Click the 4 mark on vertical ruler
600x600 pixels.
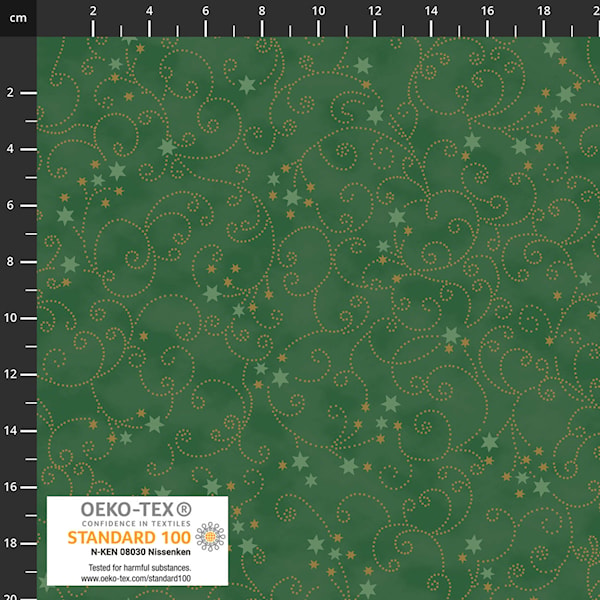coord(10,148)
